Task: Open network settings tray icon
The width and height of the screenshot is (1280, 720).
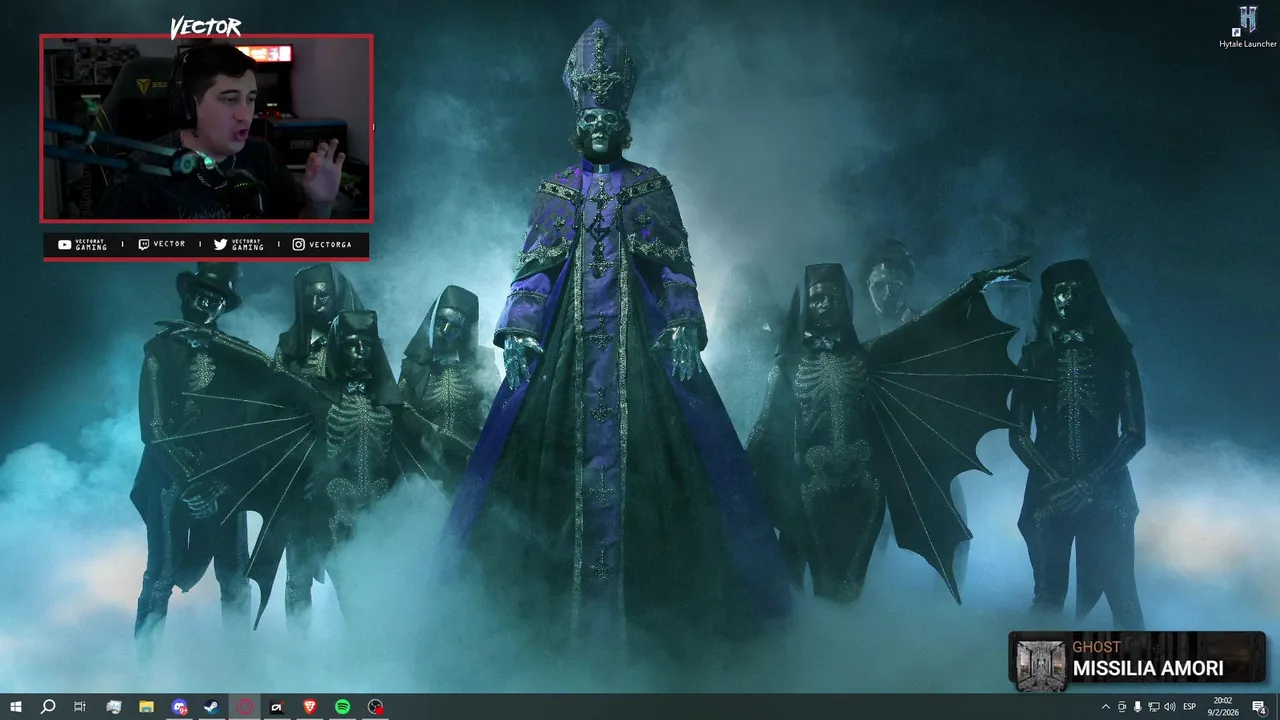Action: coord(1154,707)
